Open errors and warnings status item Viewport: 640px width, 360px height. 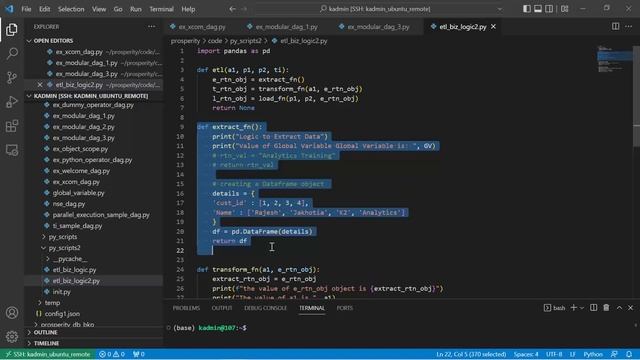point(112,354)
